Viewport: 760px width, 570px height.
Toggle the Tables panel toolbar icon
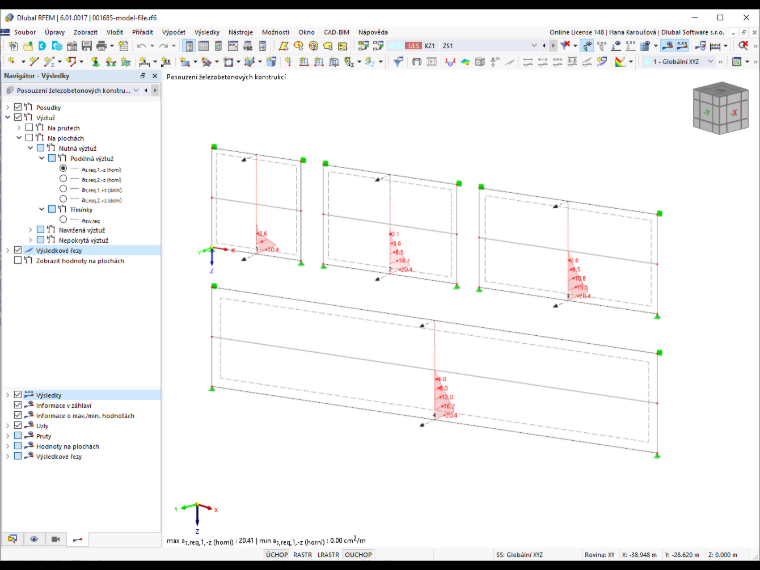click(204, 46)
